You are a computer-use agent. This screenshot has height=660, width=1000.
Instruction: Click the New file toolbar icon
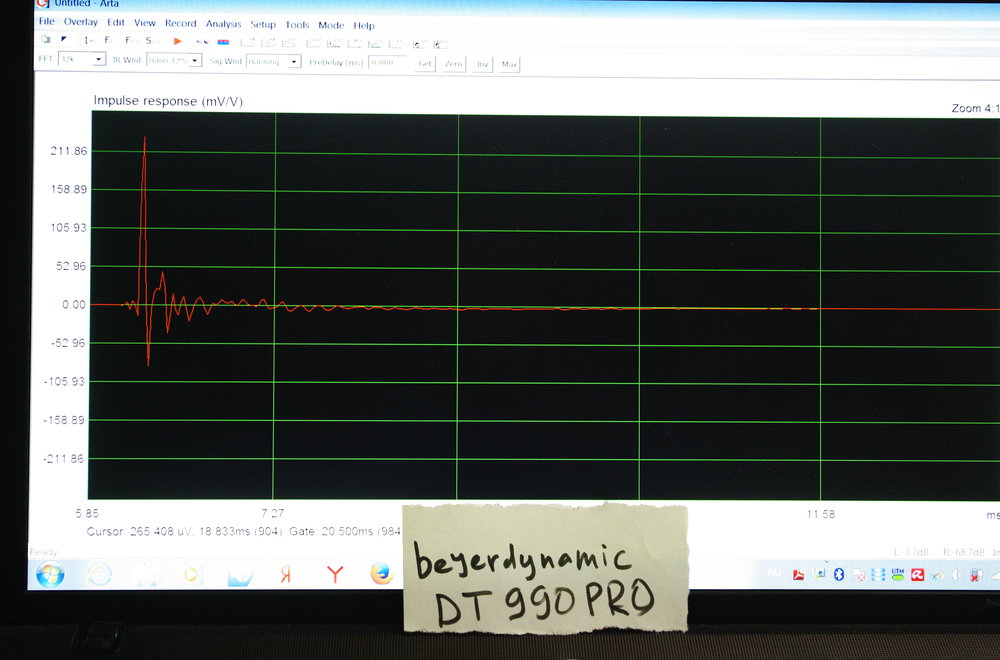46,40
